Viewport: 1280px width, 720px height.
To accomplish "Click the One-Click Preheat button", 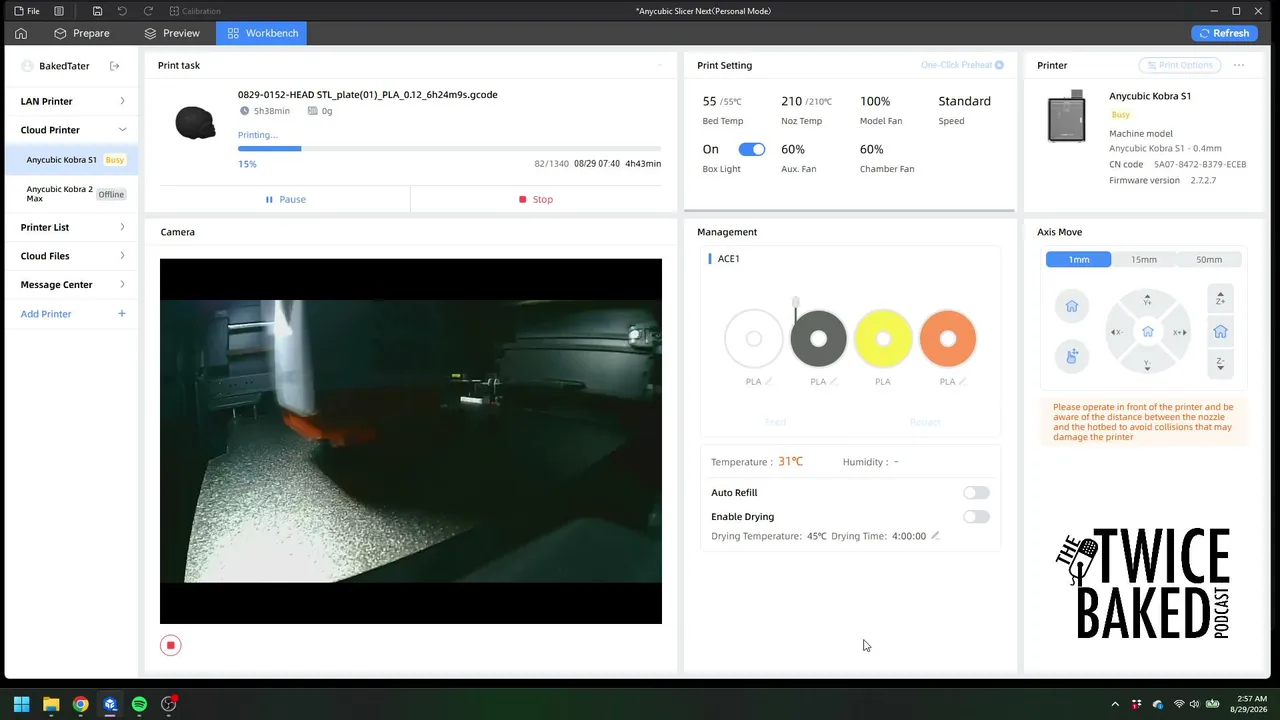I will coord(962,65).
